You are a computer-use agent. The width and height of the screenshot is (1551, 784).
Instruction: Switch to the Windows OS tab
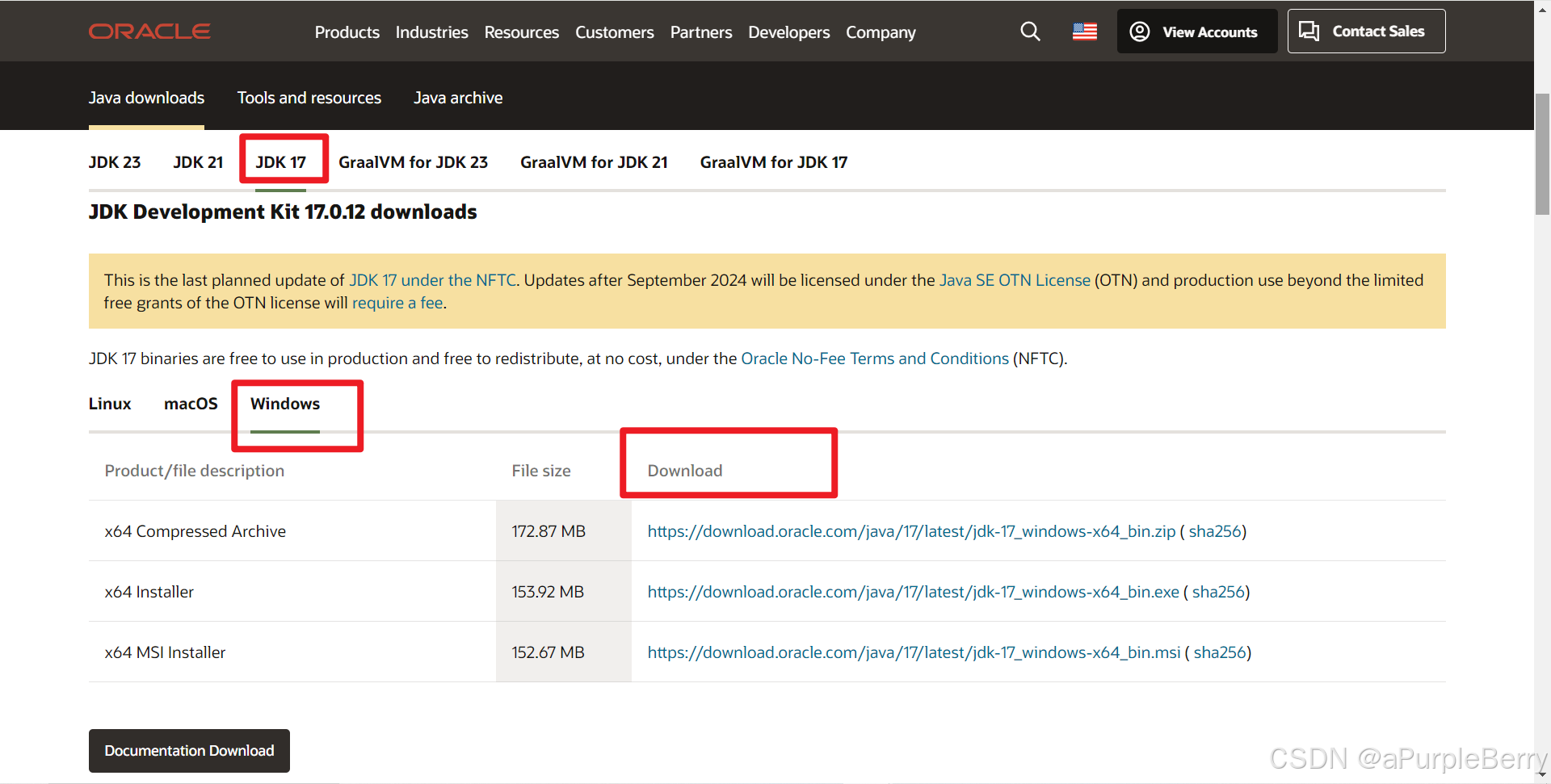tap(285, 404)
